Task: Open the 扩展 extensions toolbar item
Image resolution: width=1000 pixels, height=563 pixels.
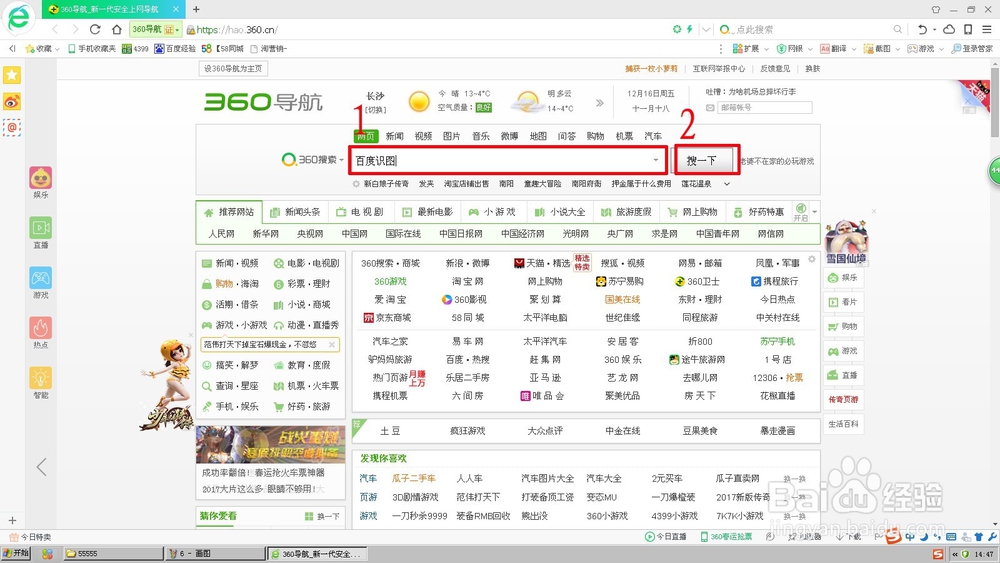Action: [x=746, y=48]
